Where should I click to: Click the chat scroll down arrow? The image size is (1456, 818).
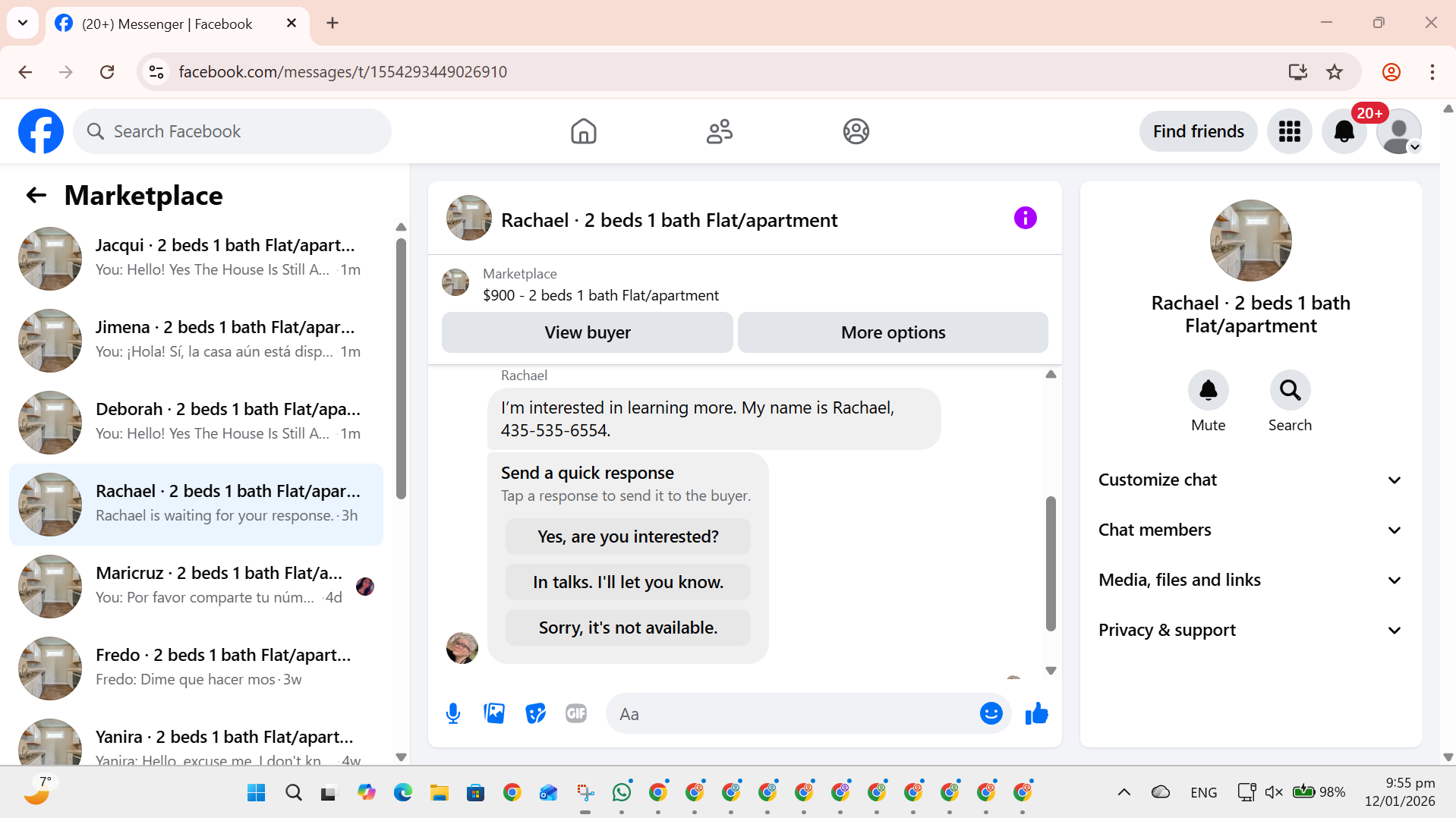[1051, 670]
